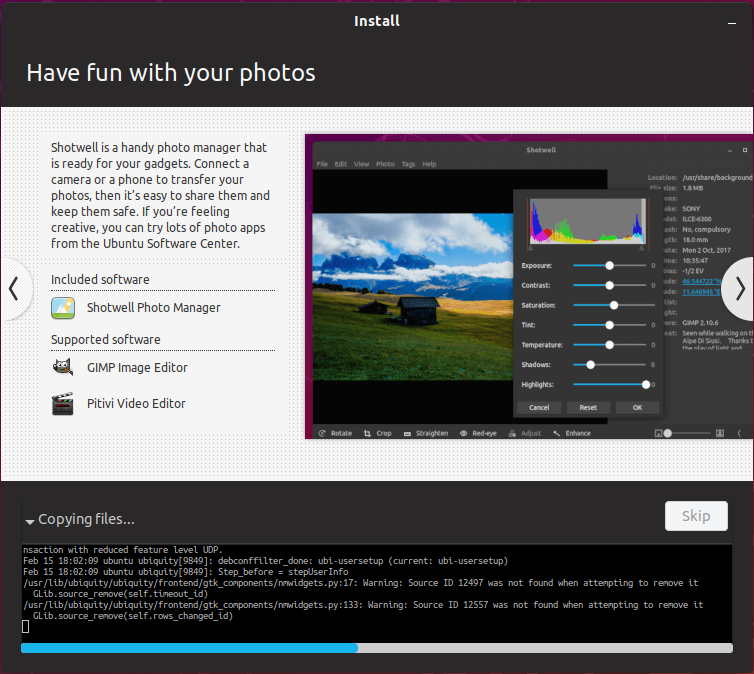Viewport: 754px width, 674px height.
Task: Click the GIMP Image Editor icon
Action: [x=63, y=368]
